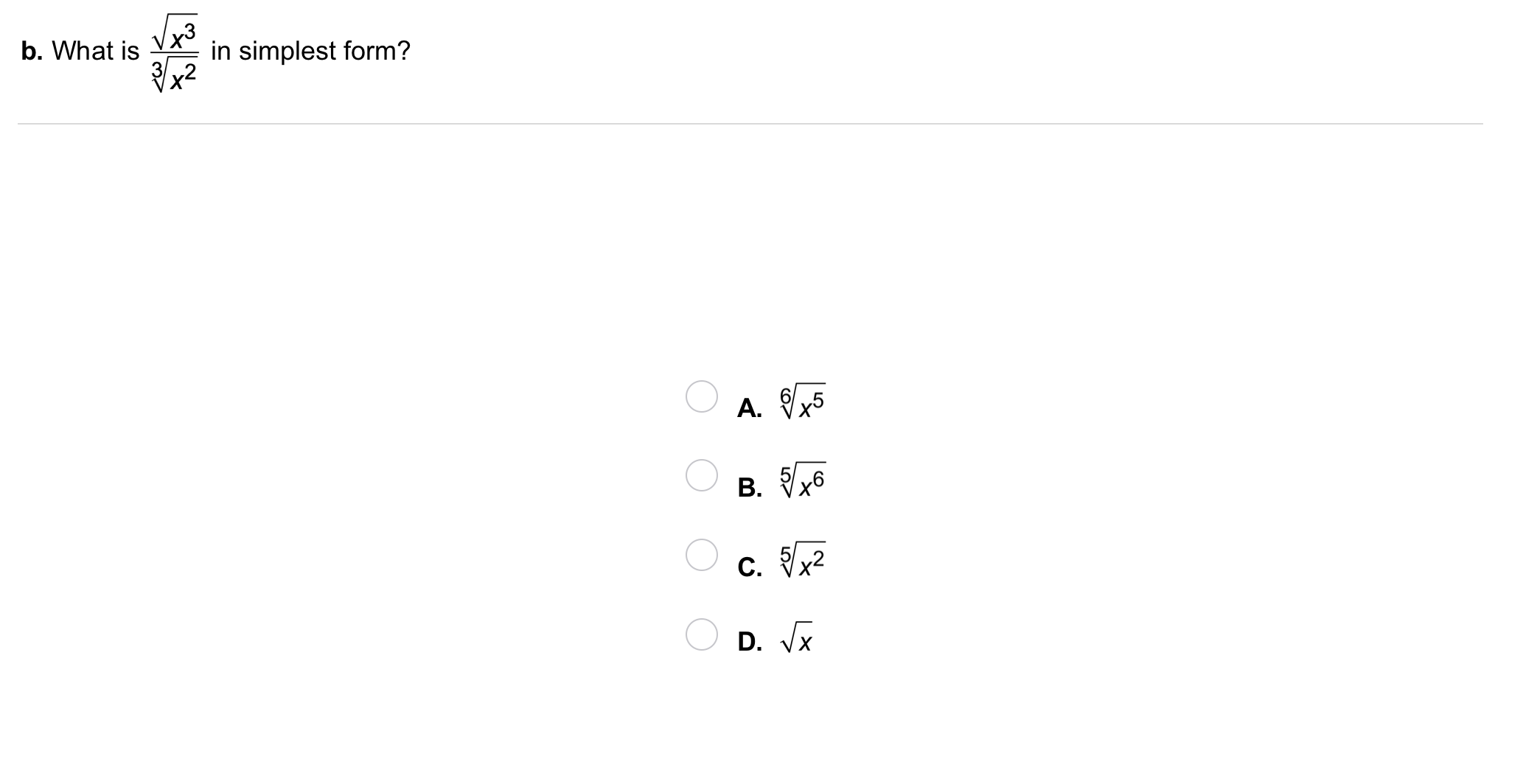Click the bold "A." answer label

click(x=750, y=407)
